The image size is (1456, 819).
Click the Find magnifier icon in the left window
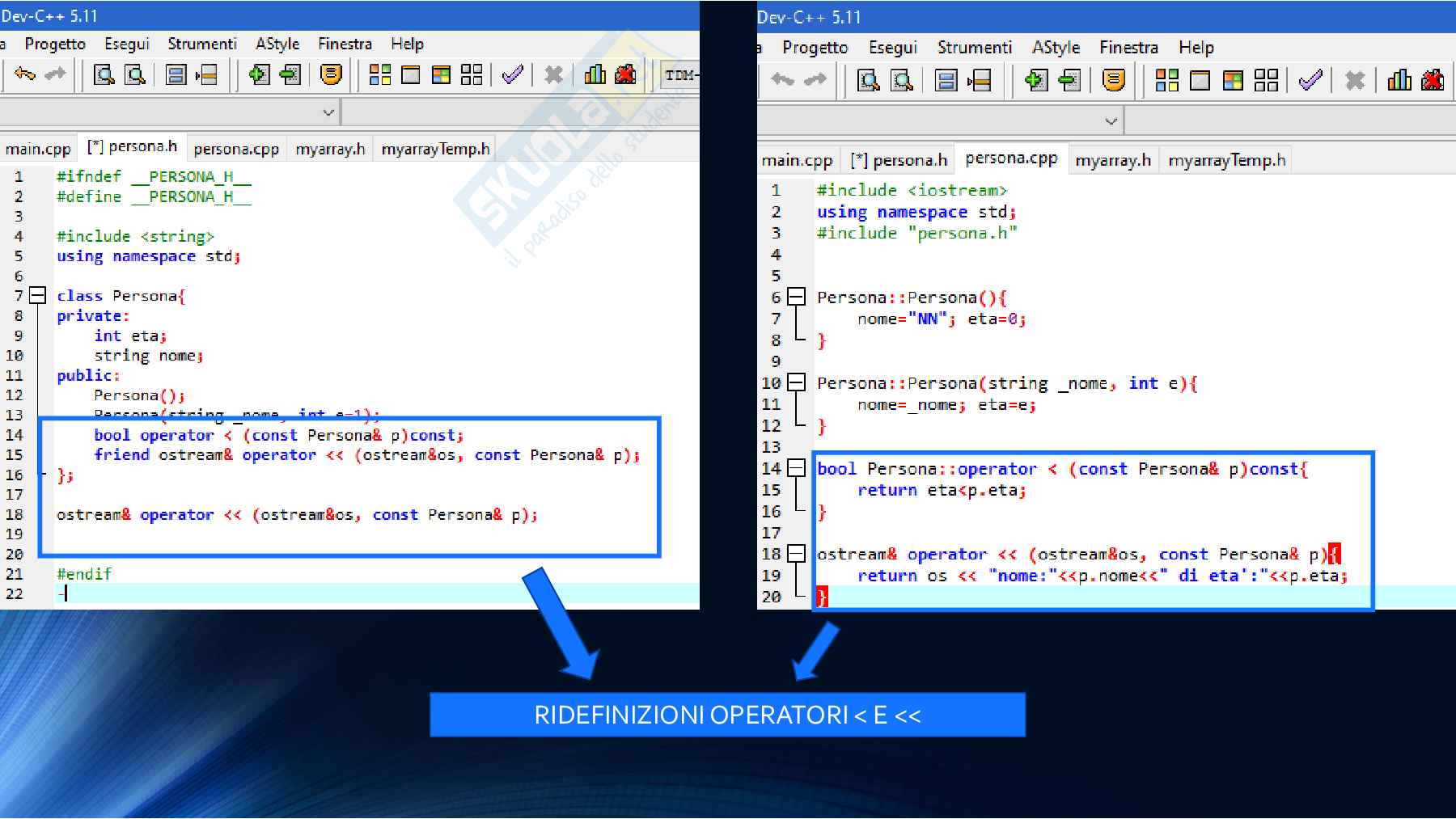tap(104, 75)
